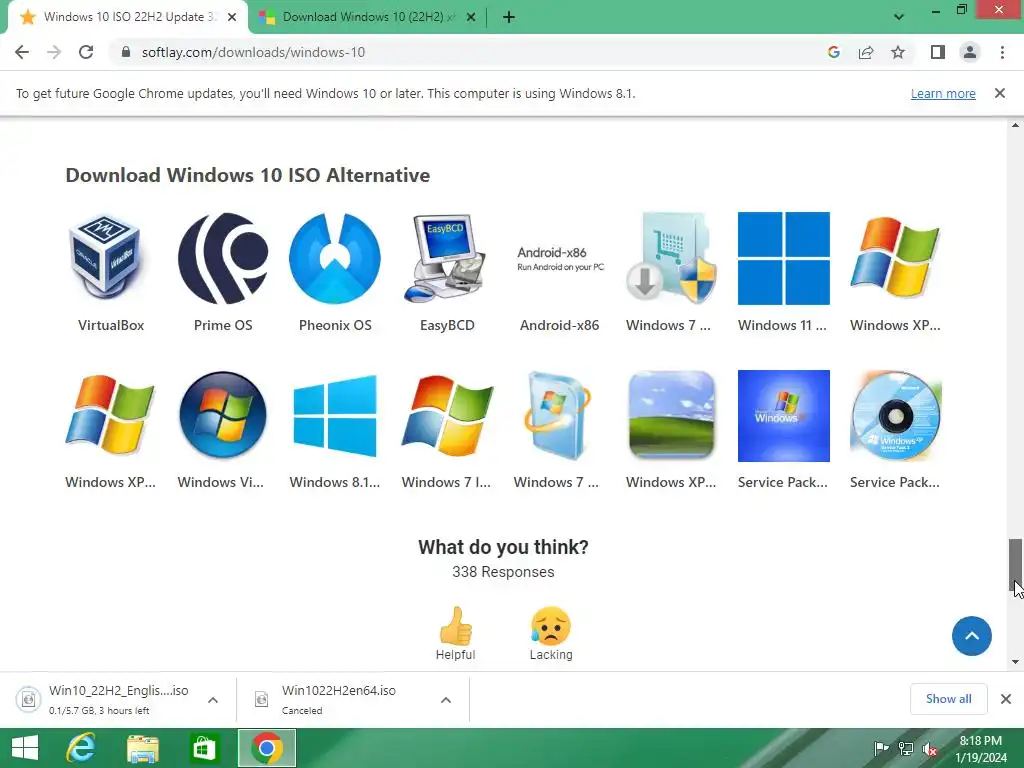Click the Helpful thumbs-up reaction

coord(455,633)
